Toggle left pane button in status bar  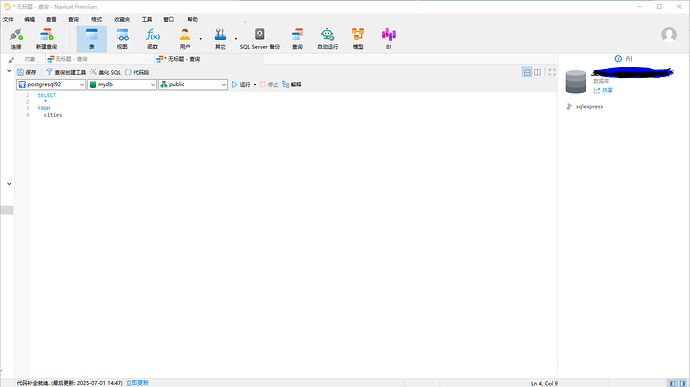click(x=672, y=383)
